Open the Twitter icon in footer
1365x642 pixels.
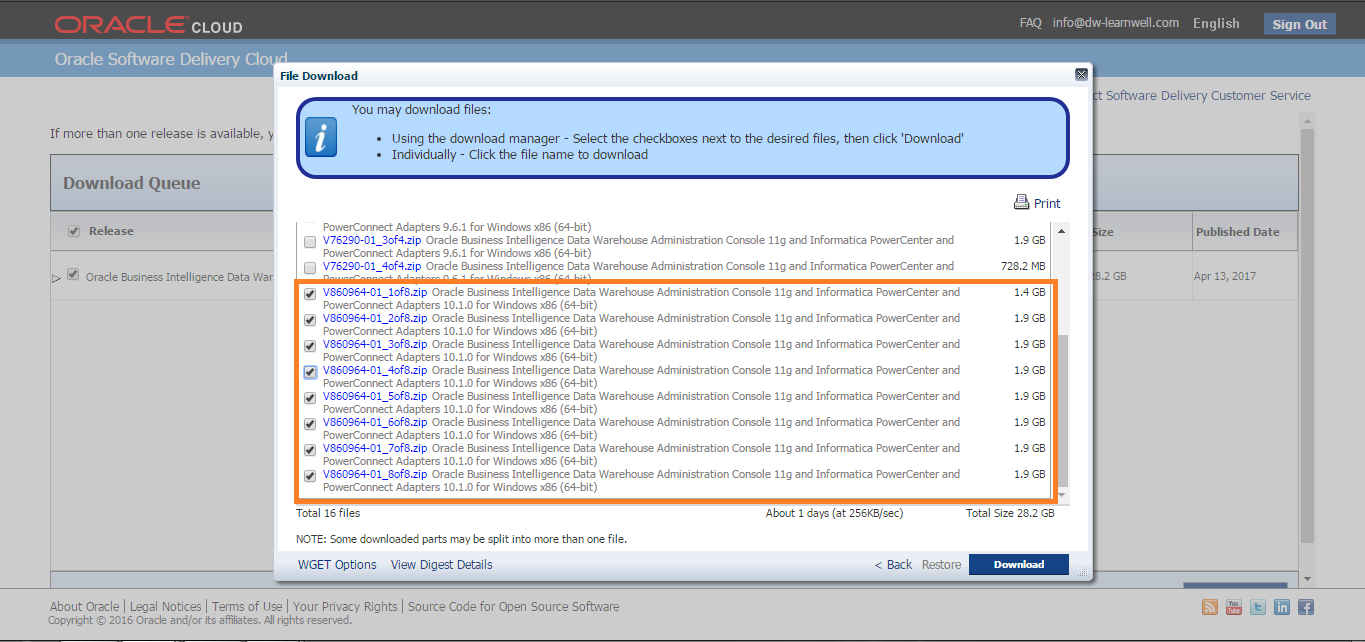pyautogui.click(x=1258, y=607)
